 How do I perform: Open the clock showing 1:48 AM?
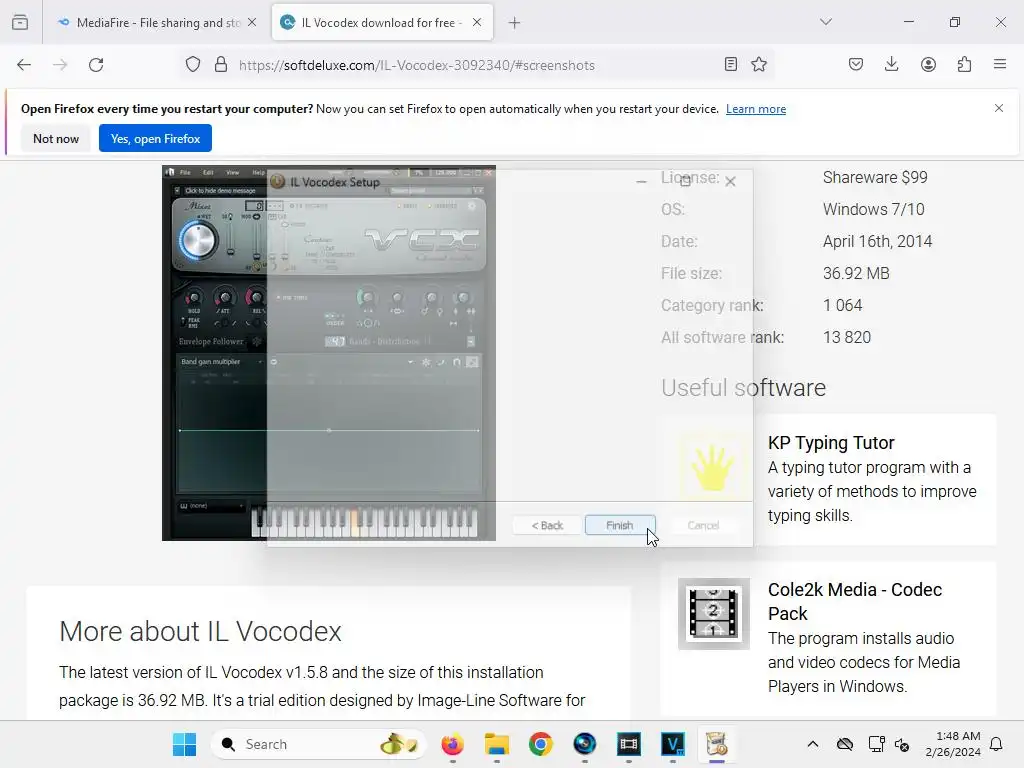pos(953,744)
